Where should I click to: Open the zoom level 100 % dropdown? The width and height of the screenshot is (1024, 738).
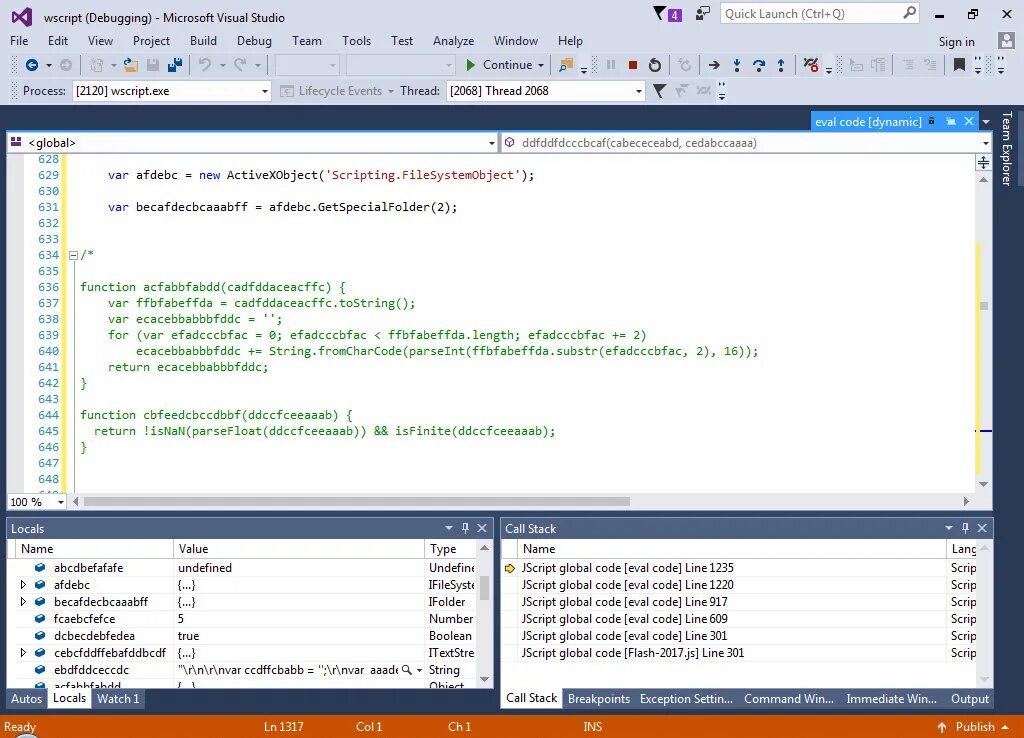coord(61,502)
